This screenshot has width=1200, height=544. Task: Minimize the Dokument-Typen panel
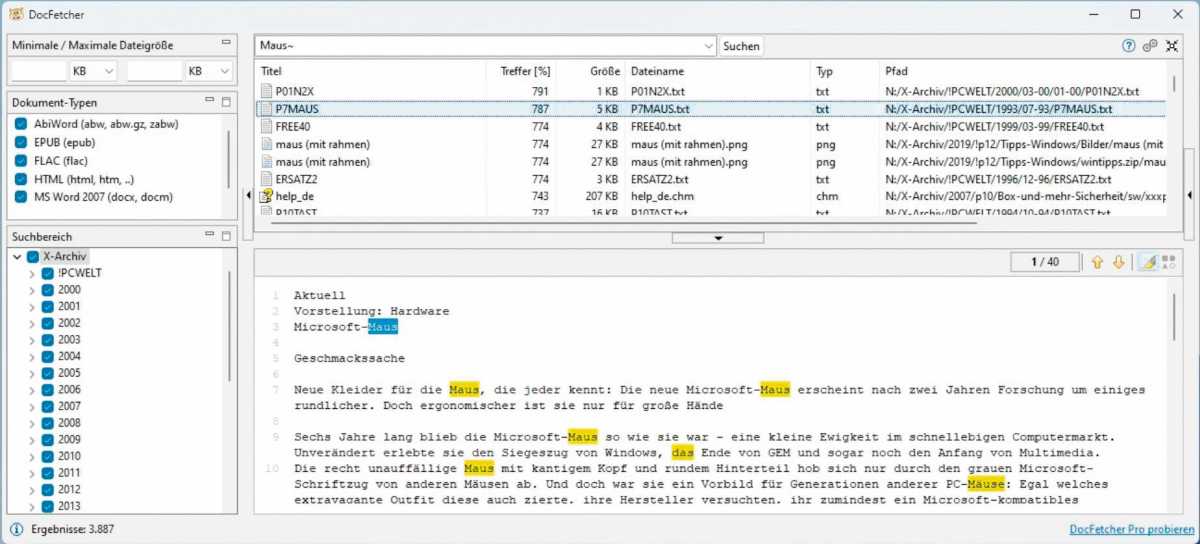(x=210, y=101)
